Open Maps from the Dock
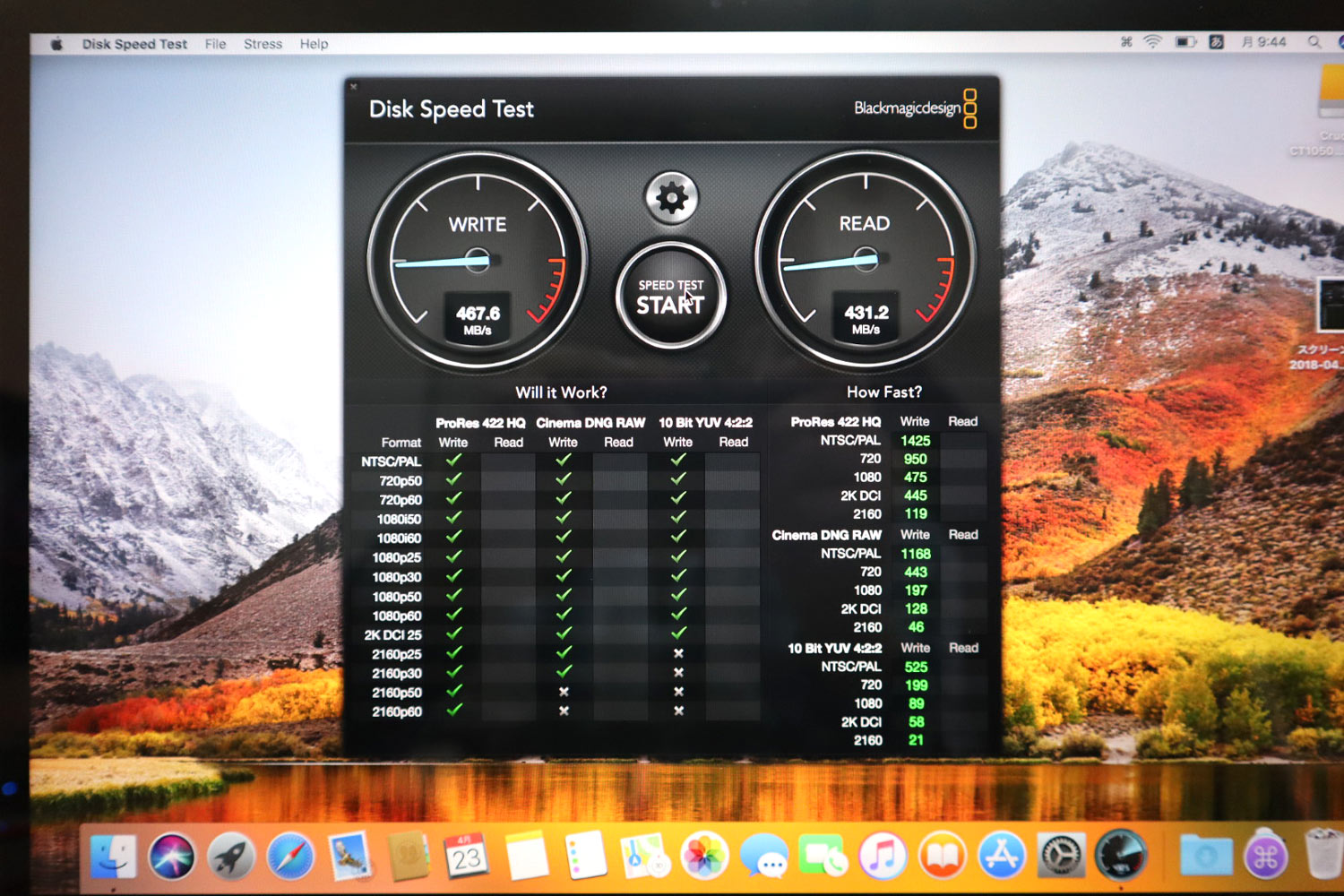Viewport: 1344px width, 896px height. 645,856
